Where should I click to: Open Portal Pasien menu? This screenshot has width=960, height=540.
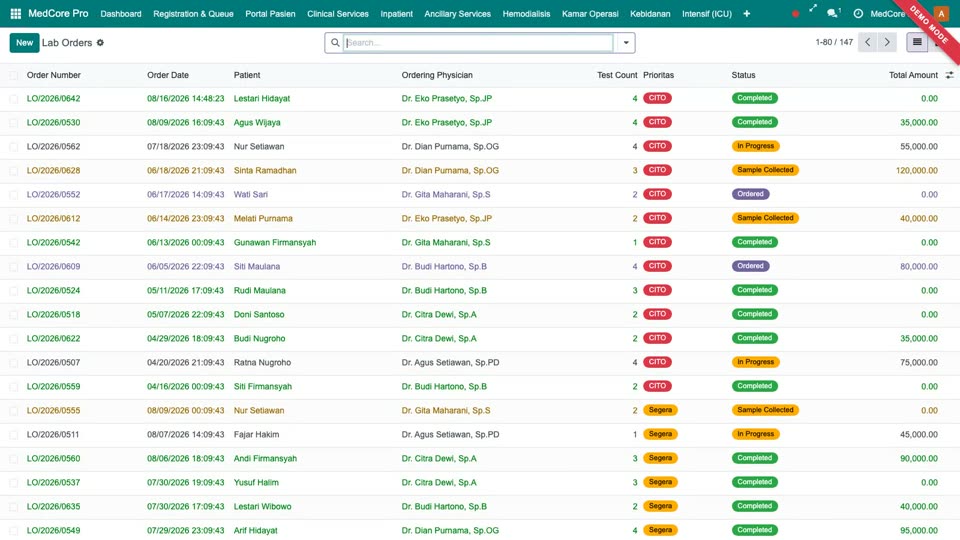(270, 13)
